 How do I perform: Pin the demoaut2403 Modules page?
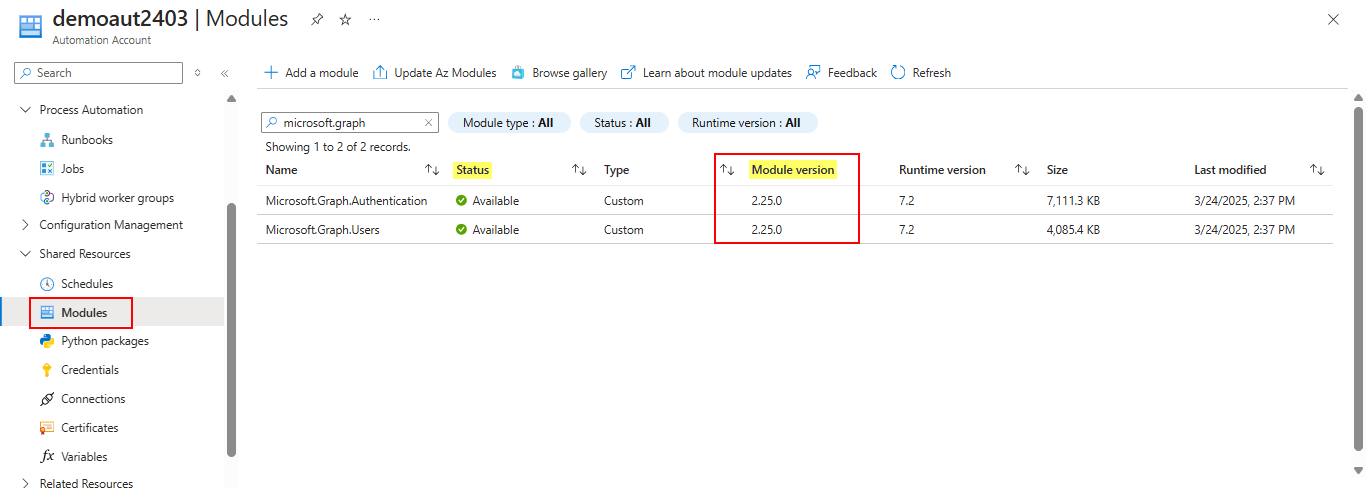pos(317,19)
